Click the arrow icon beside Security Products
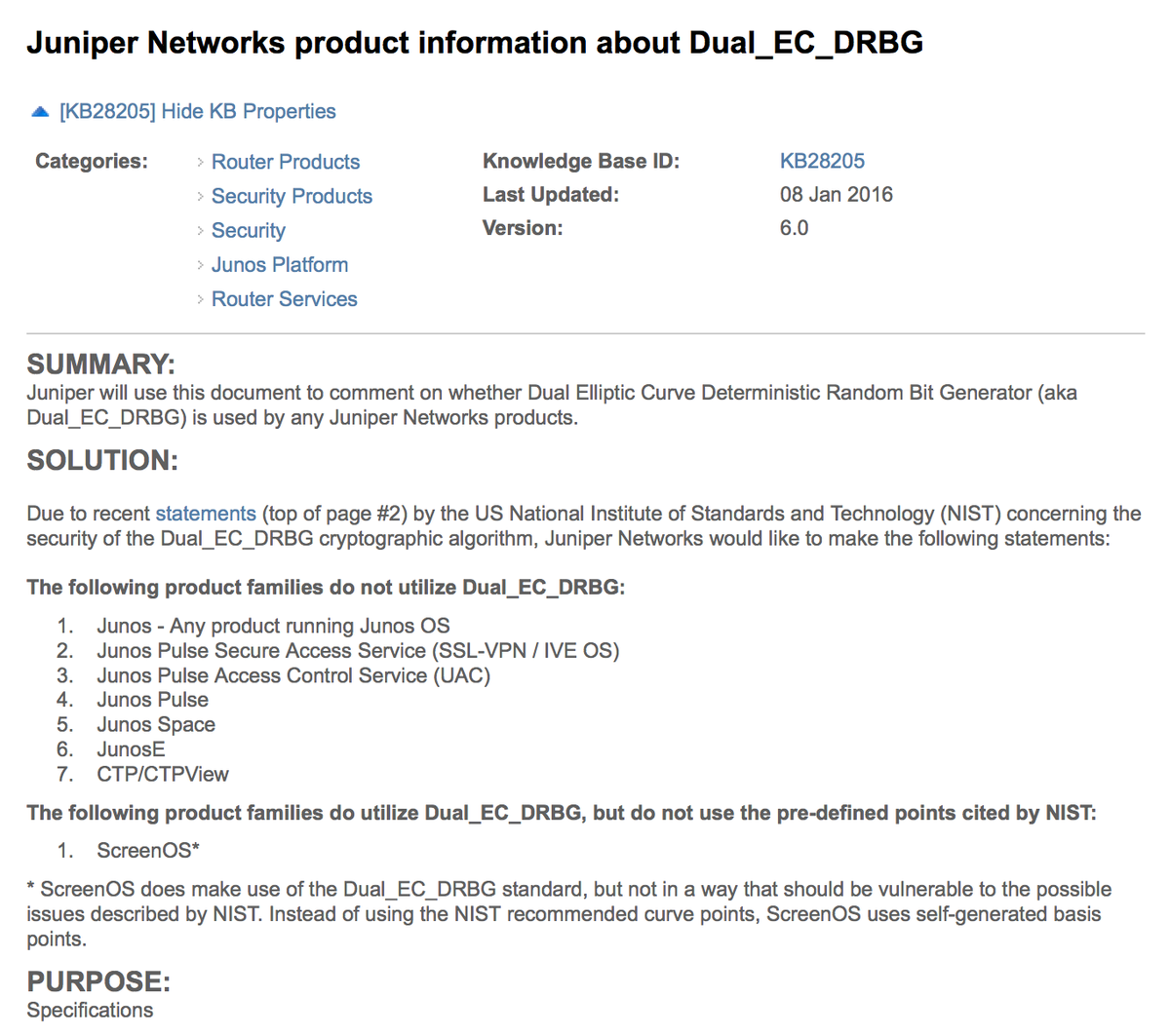1170x1036 pixels. click(x=200, y=197)
